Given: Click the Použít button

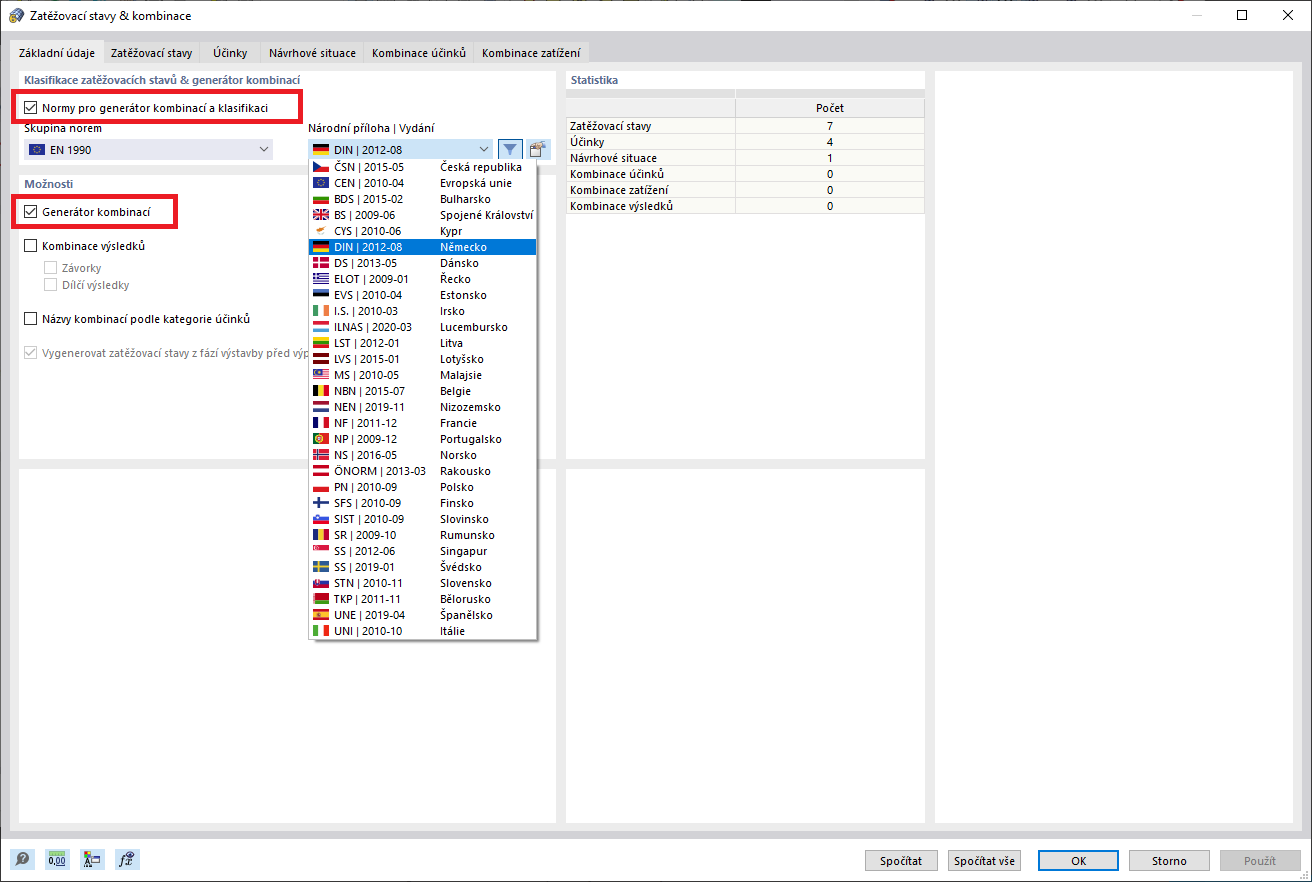Looking at the screenshot, I should tap(1259, 860).
